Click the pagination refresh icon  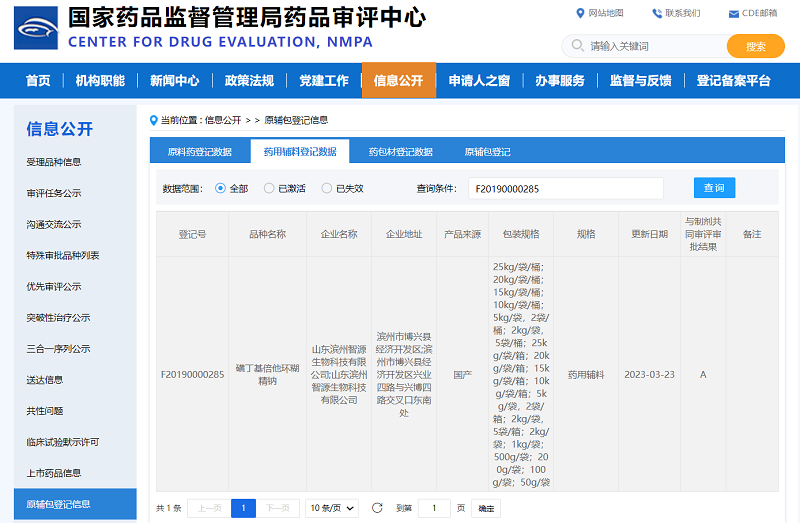click(x=377, y=508)
